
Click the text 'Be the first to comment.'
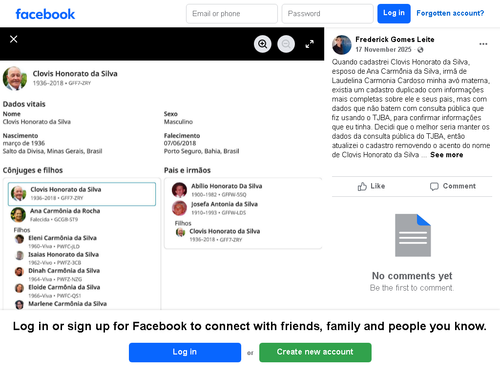coord(412,288)
